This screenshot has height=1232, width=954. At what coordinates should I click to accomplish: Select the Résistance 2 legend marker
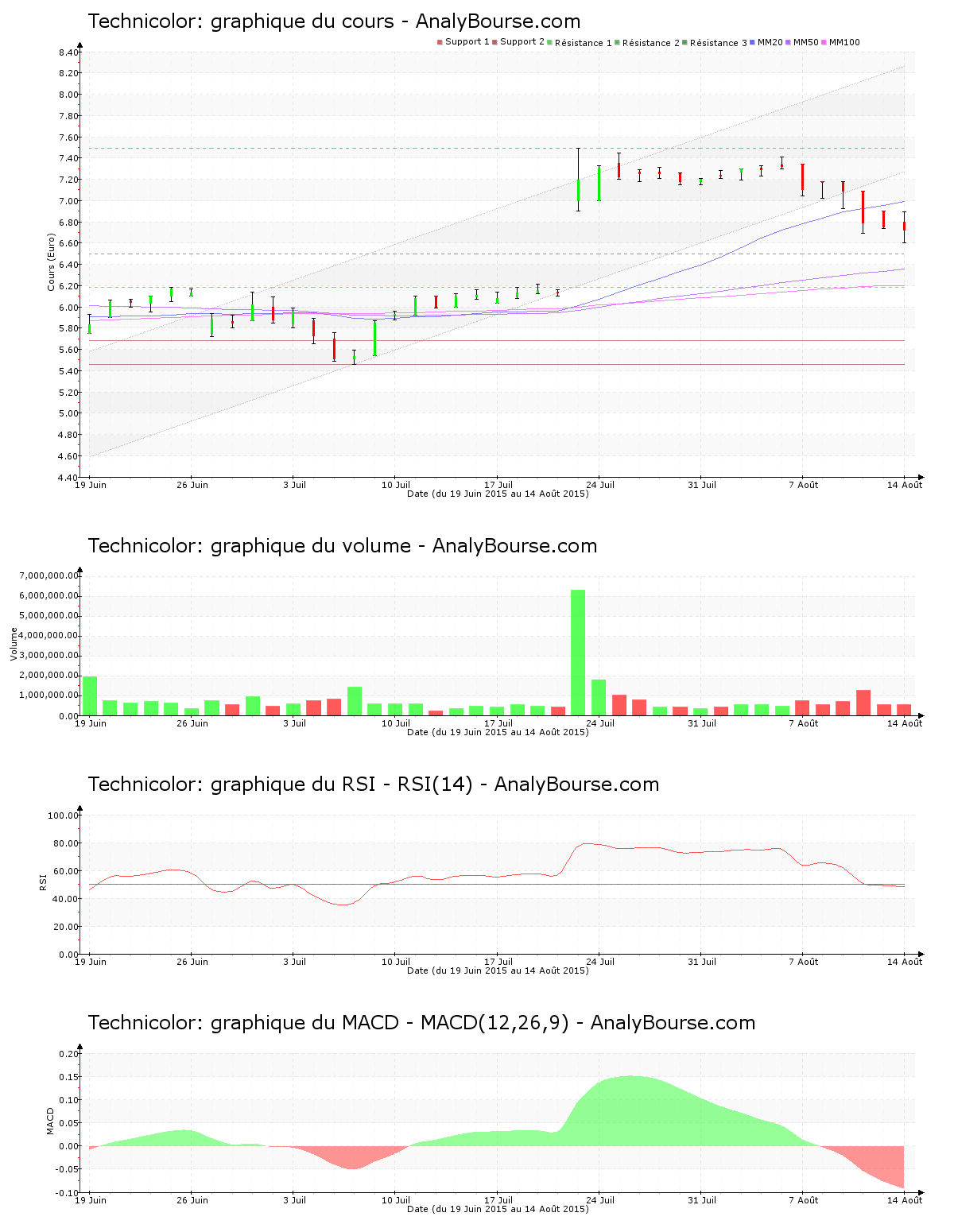pos(616,40)
